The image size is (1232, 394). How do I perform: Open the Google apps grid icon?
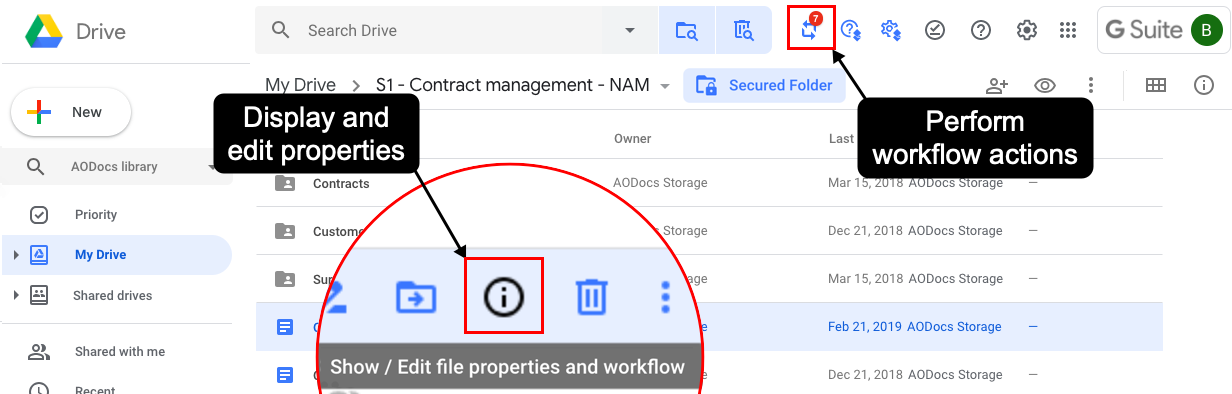(x=1068, y=30)
